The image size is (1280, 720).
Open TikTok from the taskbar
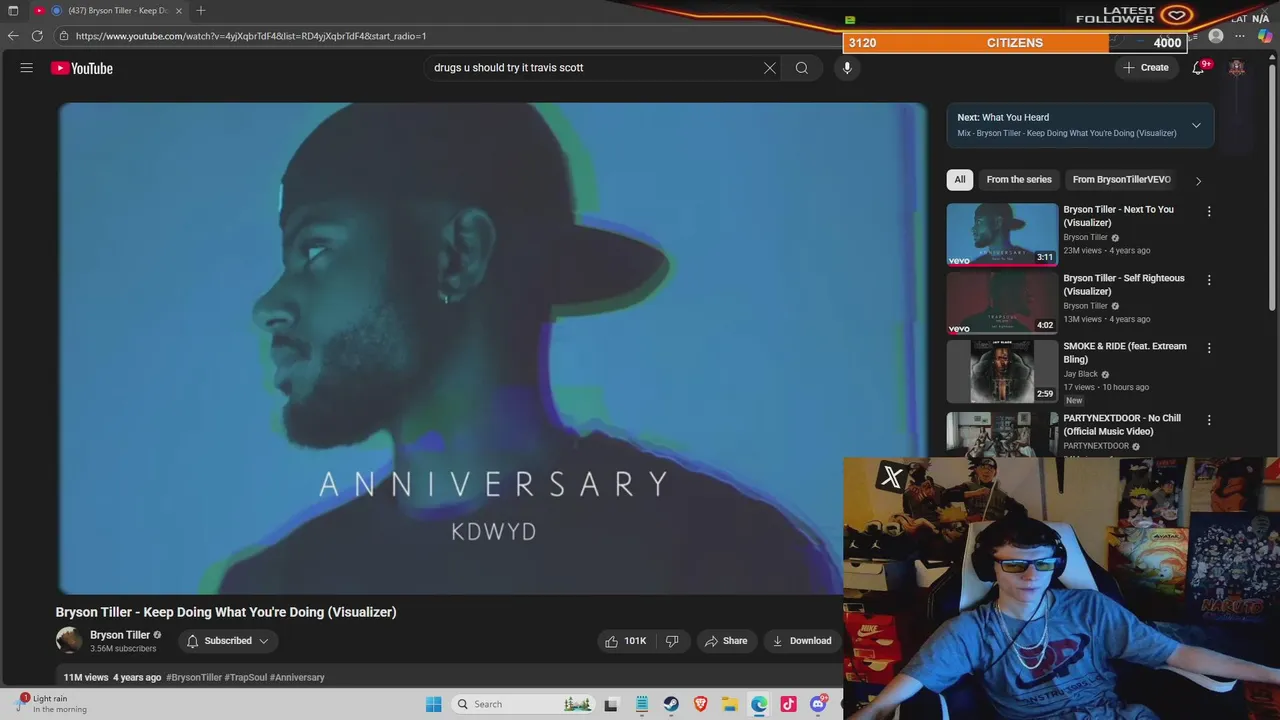789,704
